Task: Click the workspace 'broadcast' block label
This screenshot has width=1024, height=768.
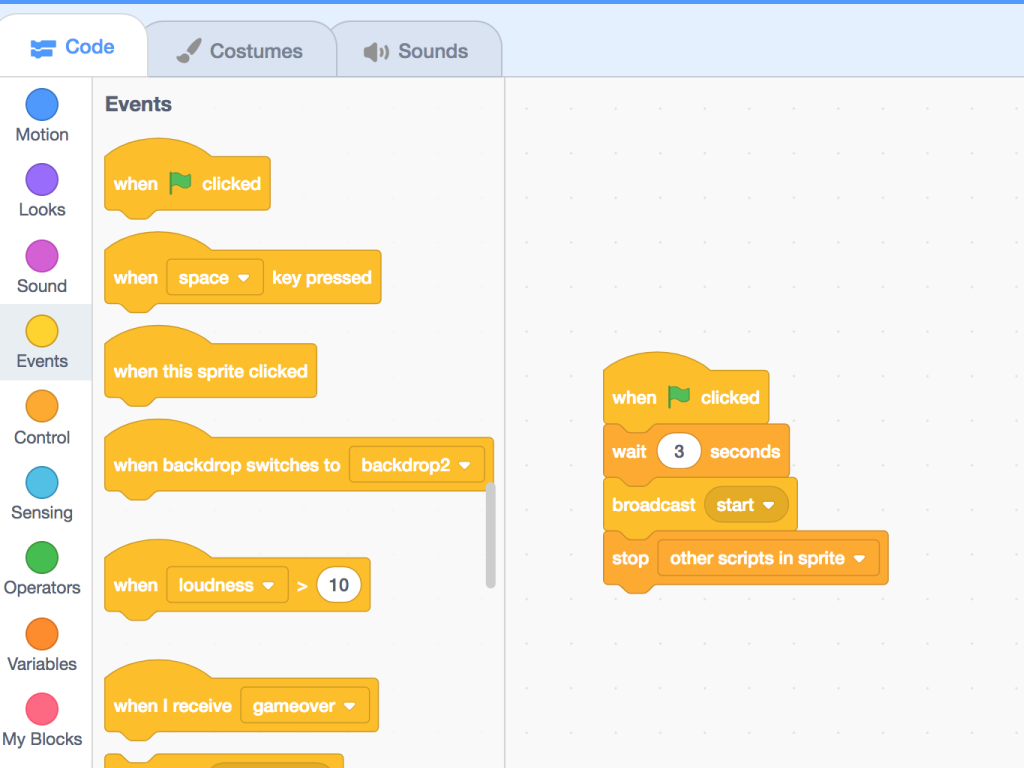Action: [x=654, y=505]
